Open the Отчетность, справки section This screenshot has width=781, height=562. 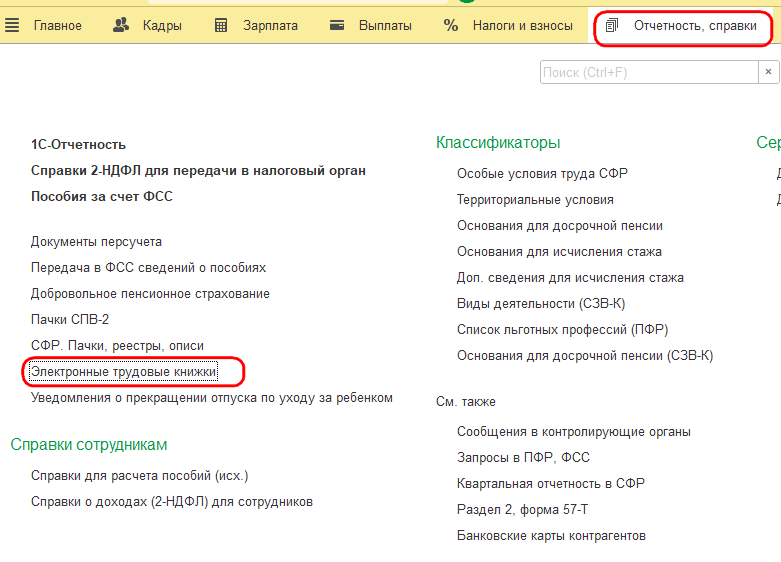pyautogui.click(x=695, y=25)
